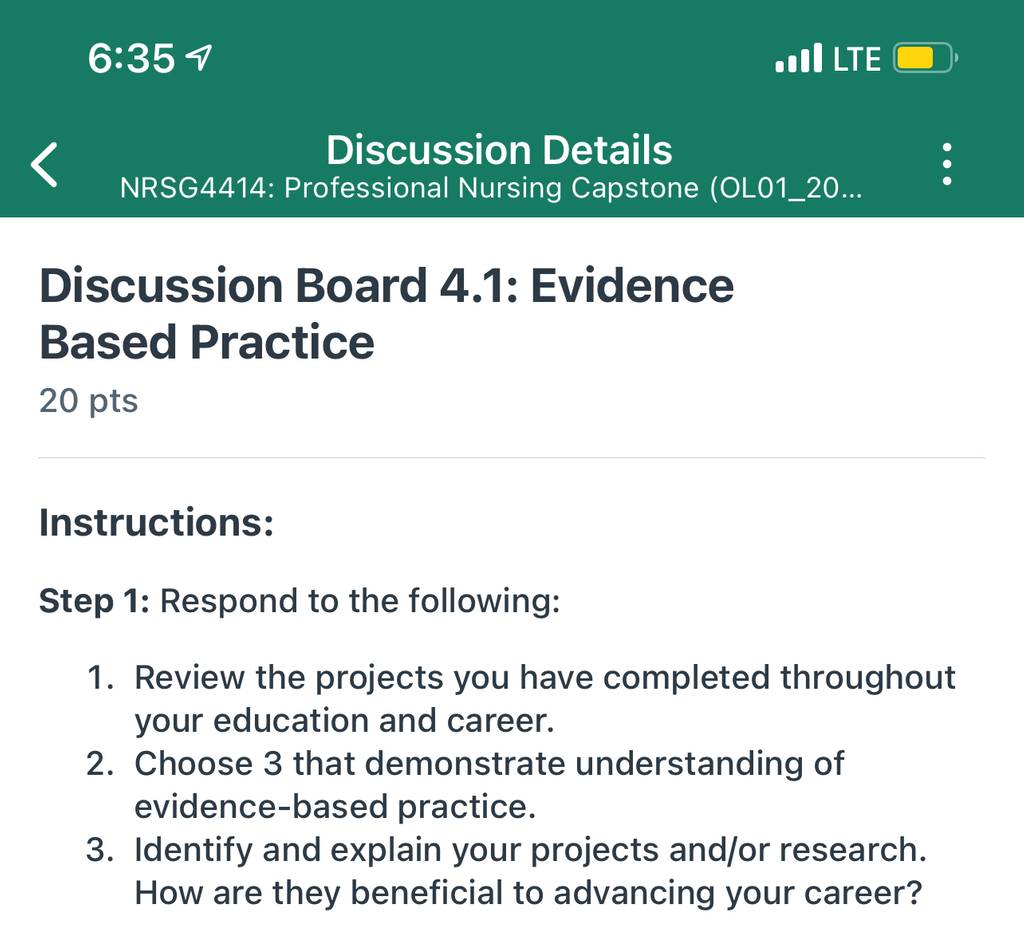Tap the Instructions heading
The image size is (1024, 944).
click(156, 523)
